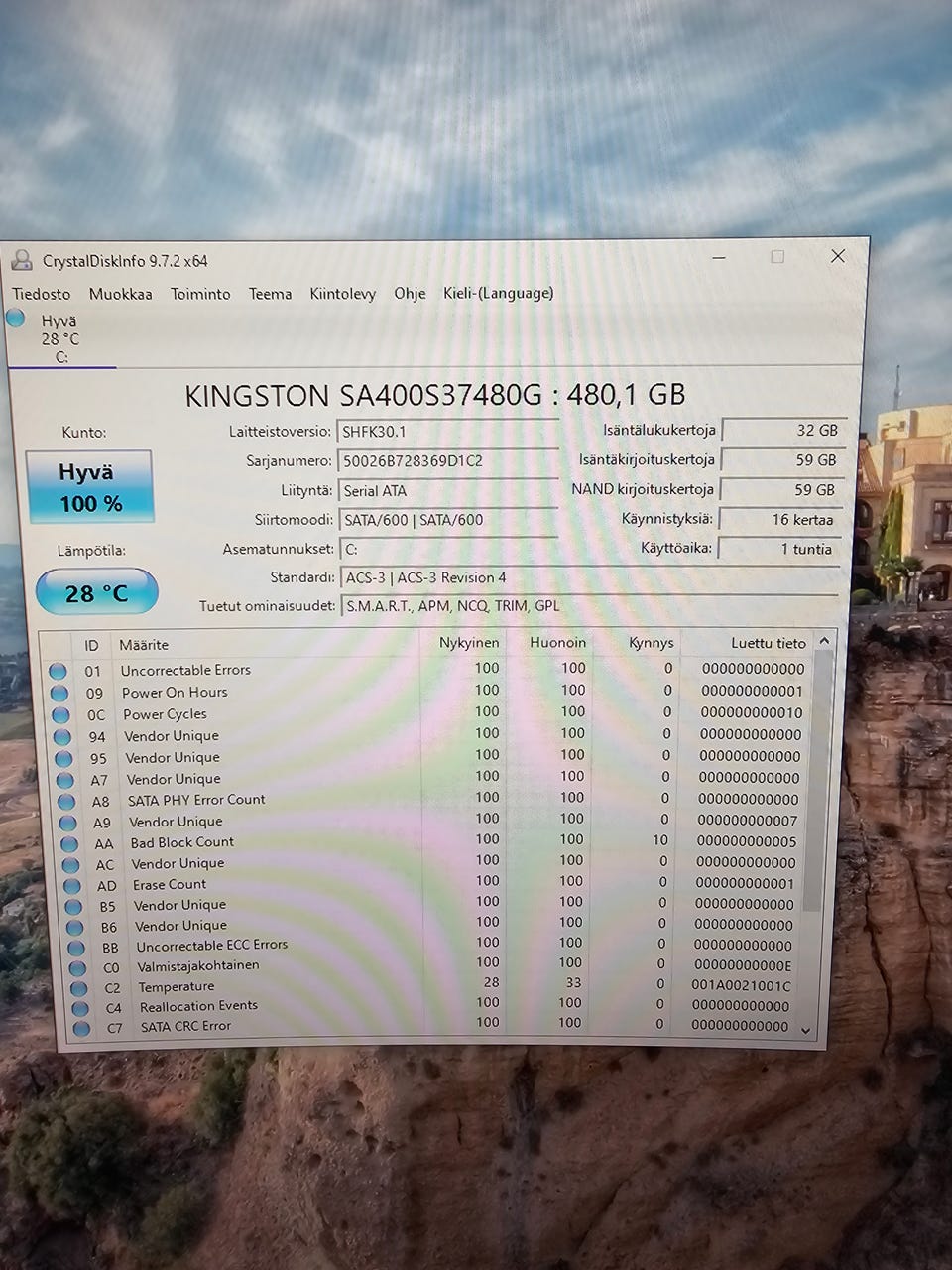The height and width of the screenshot is (1270, 952).
Task: Click the Huonoin column header
Action: tap(557, 643)
